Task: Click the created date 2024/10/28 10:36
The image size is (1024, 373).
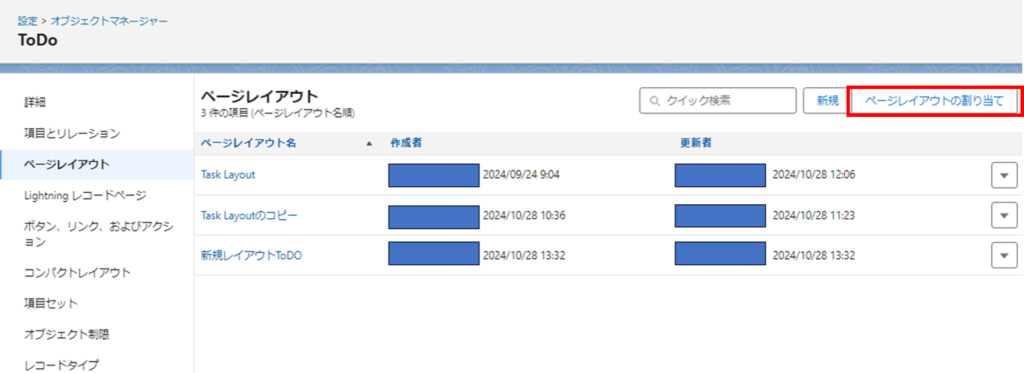Action: click(524, 216)
